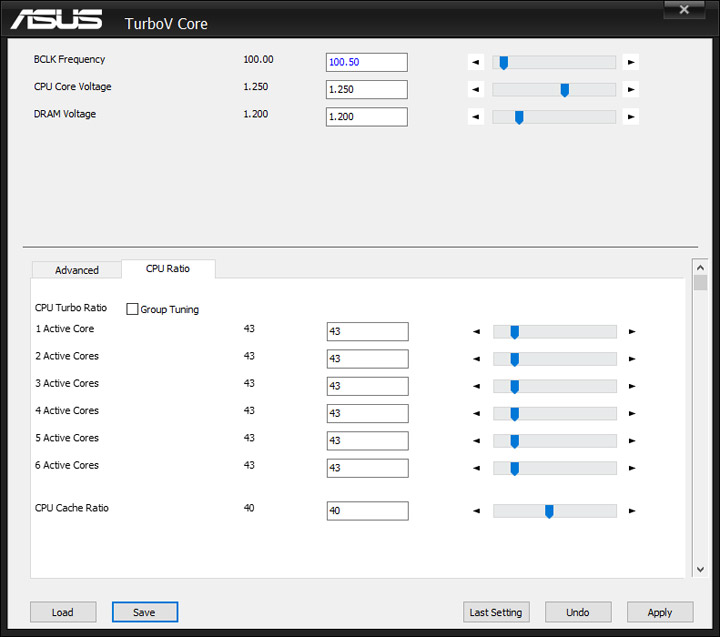Focus the 2 Active Cores ratio field

click(x=367, y=359)
